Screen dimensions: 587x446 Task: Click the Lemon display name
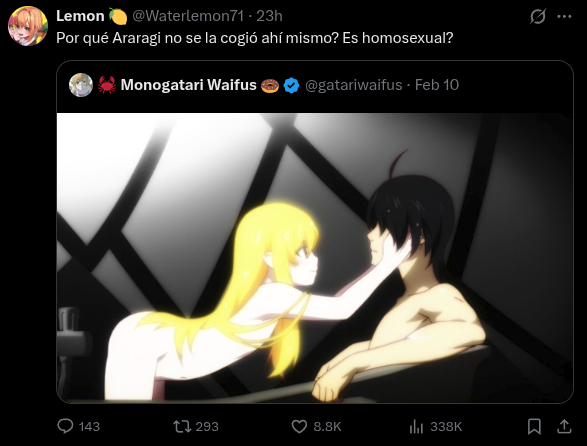pos(80,16)
